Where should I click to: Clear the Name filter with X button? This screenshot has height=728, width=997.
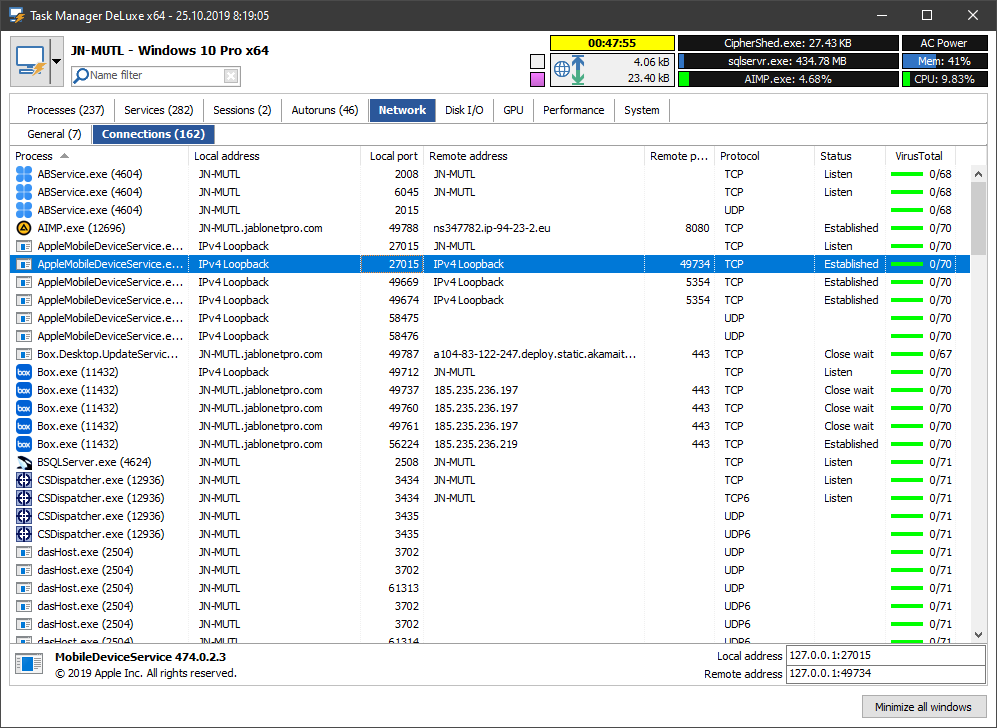click(231, 76)
